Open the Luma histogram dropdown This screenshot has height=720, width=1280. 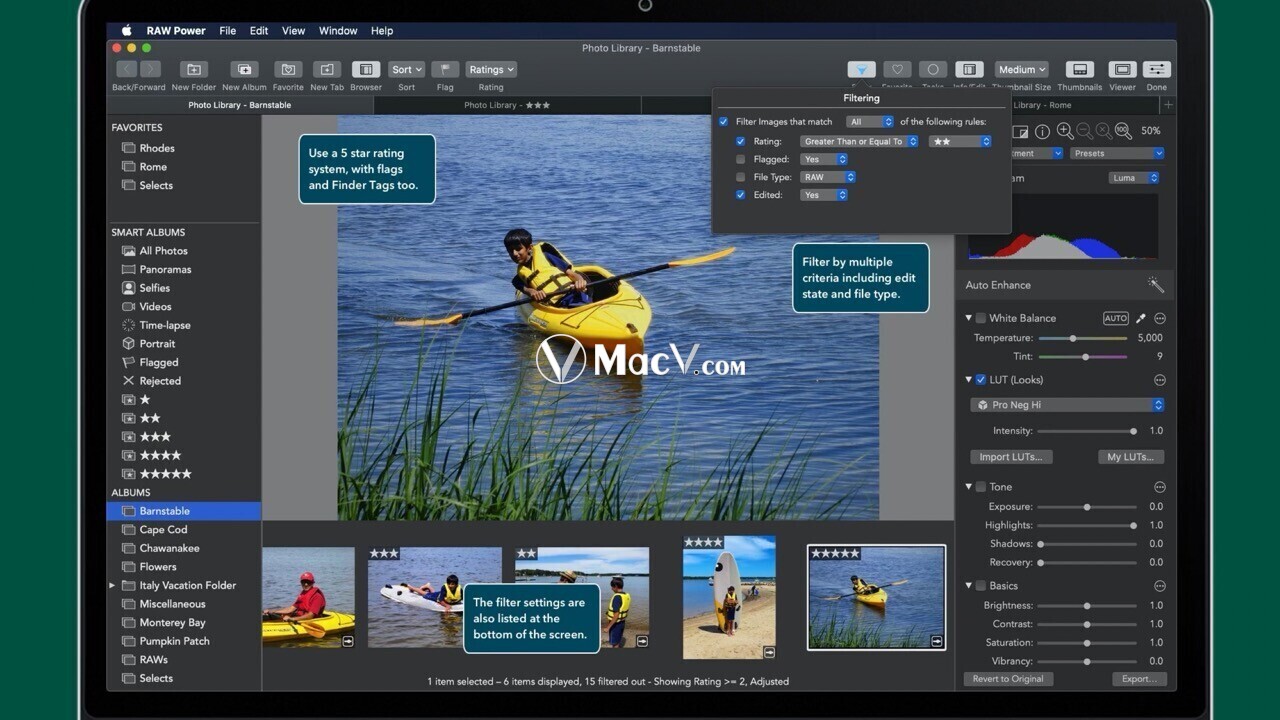coord(1134,178)
